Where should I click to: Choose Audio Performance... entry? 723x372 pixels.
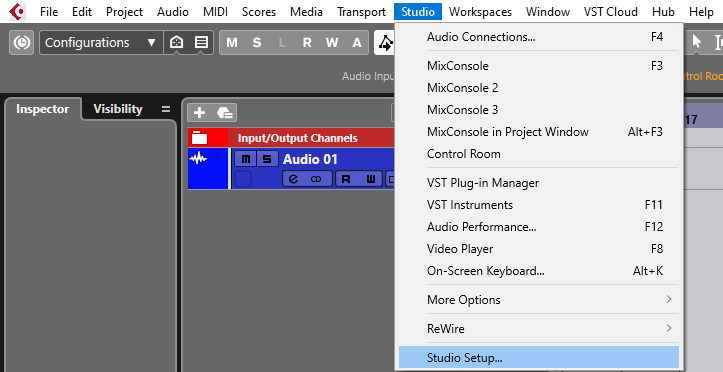click(x=539, y=227)
